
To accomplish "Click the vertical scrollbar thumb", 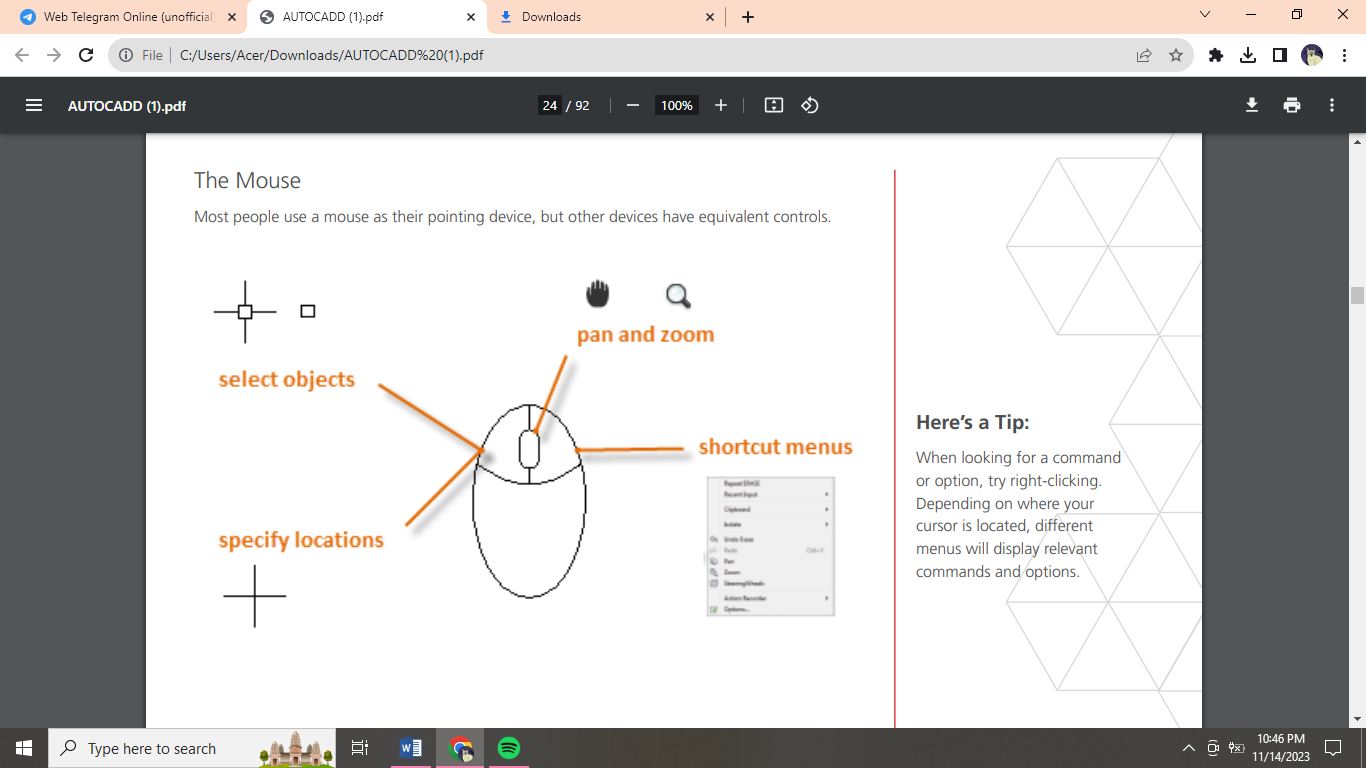I will [1357, 295].
